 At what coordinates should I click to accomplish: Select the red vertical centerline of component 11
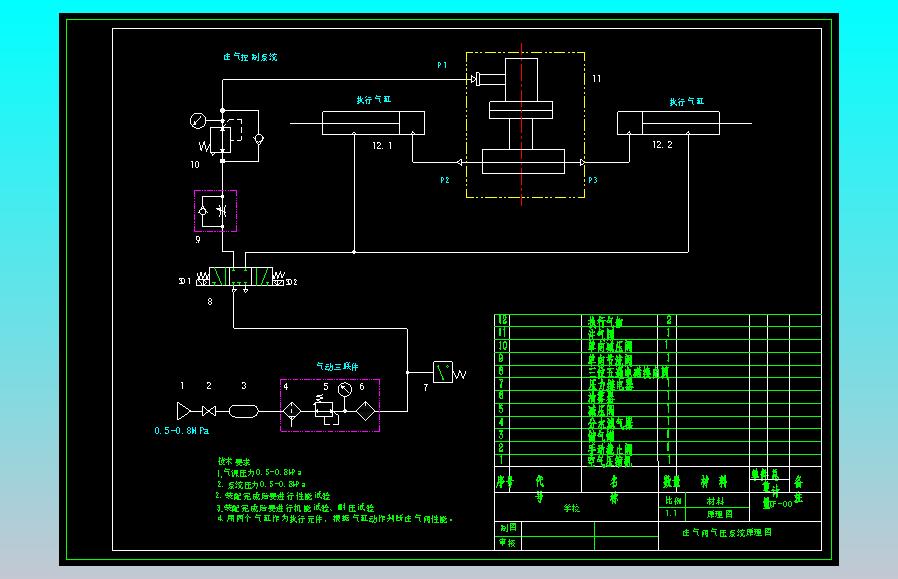pos(521,124)
